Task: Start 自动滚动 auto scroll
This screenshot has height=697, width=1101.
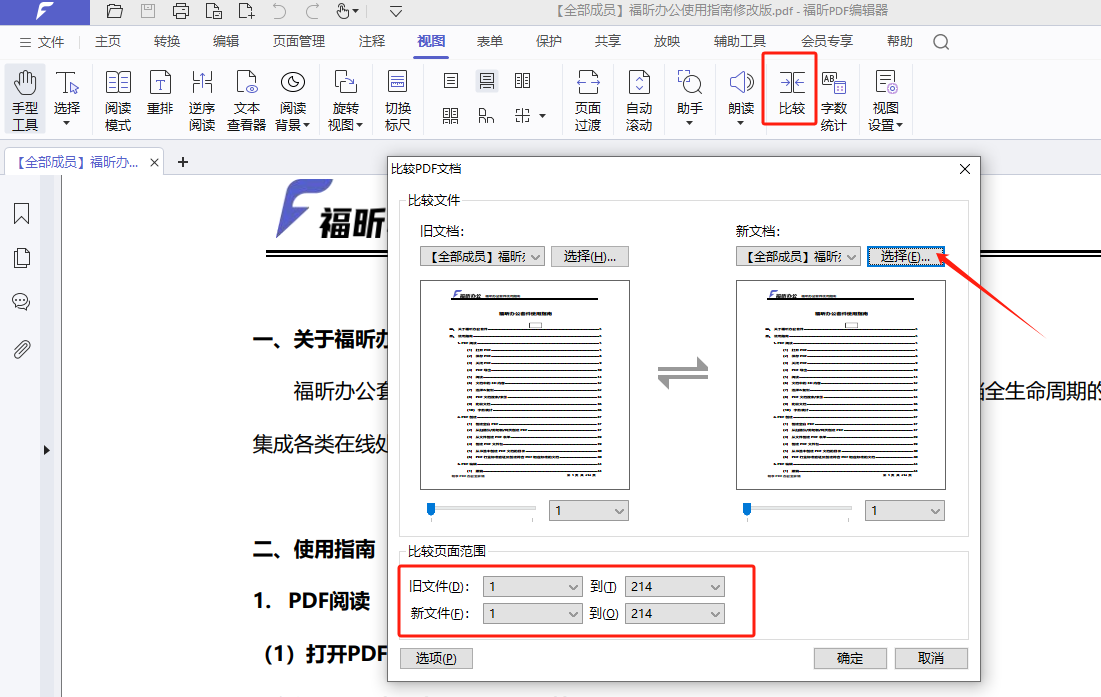Action: point(638,100)
